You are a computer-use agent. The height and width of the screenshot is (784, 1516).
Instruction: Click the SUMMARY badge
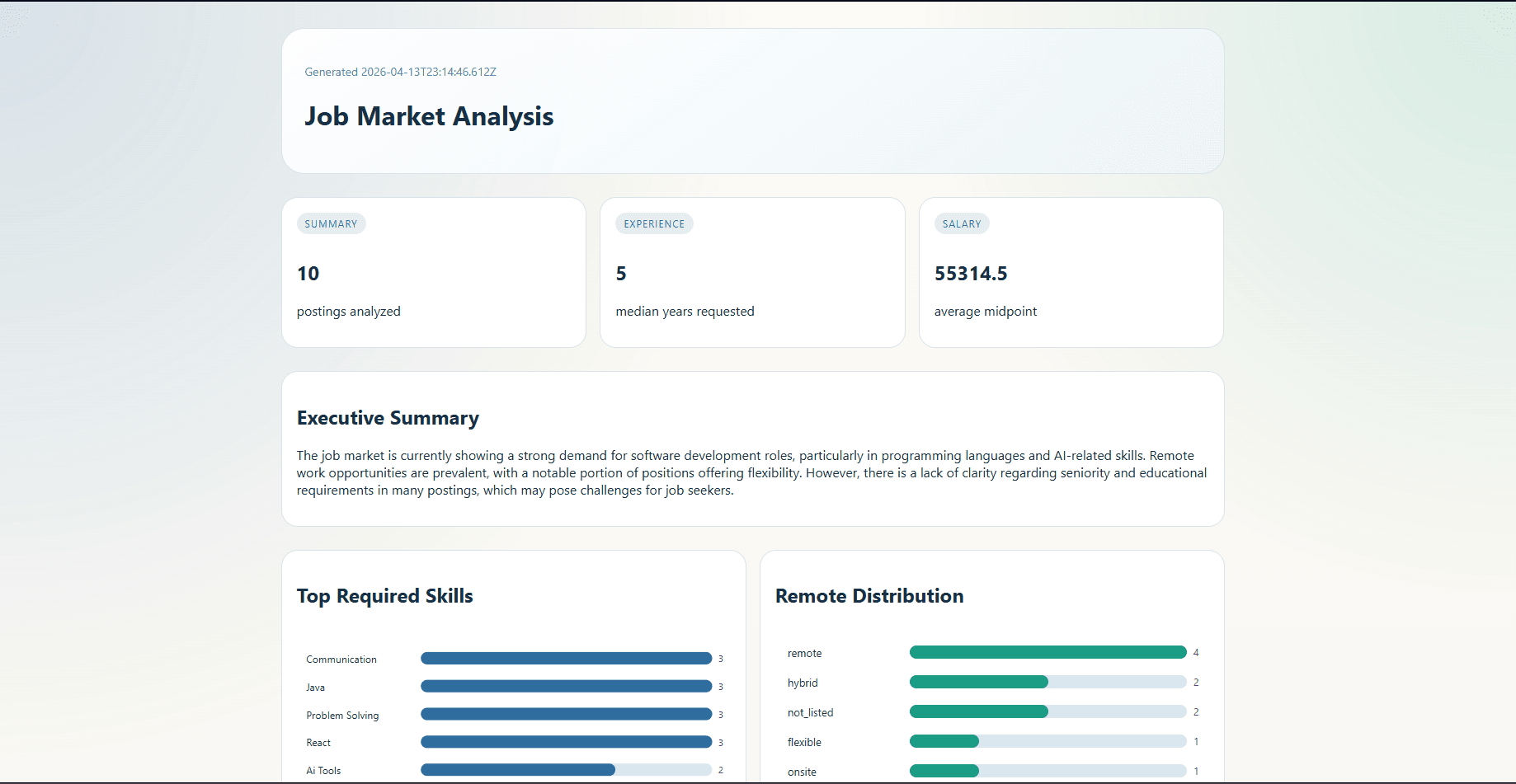(x=331, y=223)
